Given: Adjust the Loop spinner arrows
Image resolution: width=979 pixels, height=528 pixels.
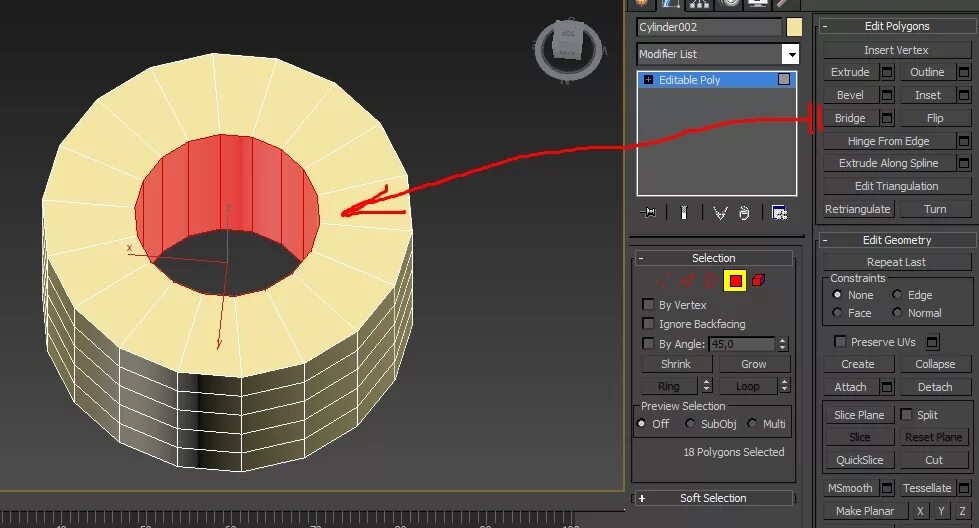Looking at the screenshot, I should (784, 386).
